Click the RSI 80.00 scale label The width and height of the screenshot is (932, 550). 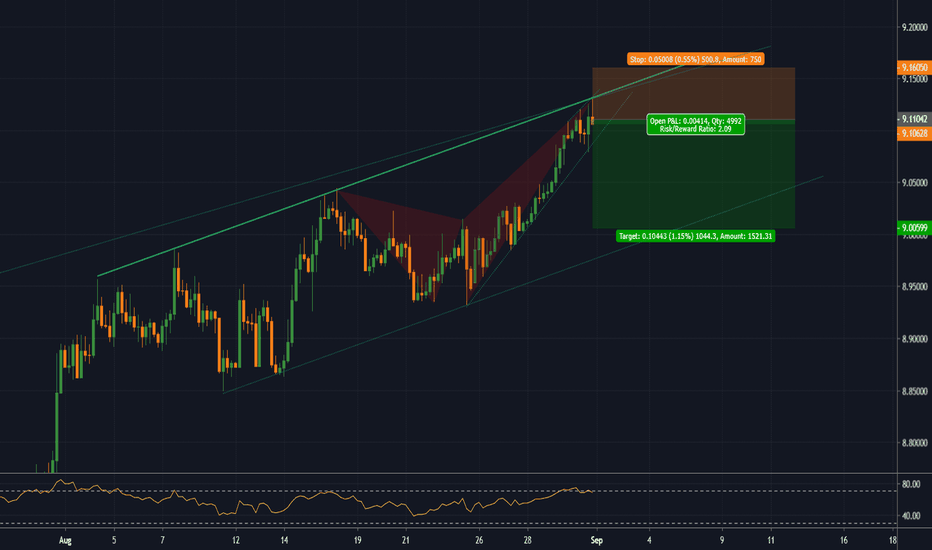911,485
